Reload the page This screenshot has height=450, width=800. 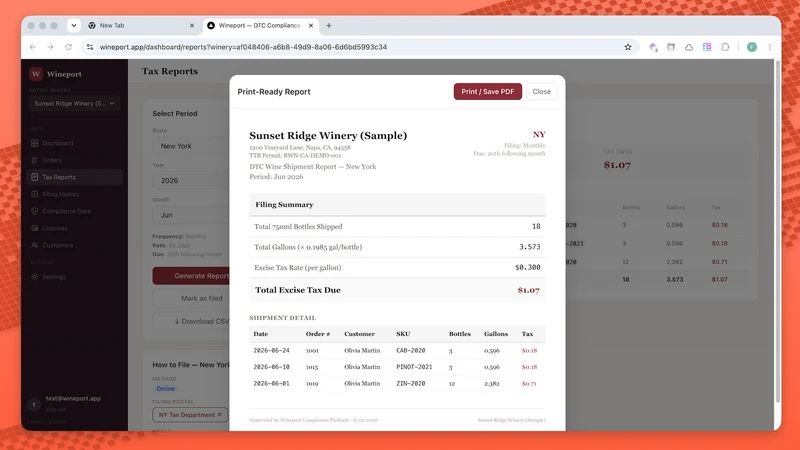tap(68, 47)
